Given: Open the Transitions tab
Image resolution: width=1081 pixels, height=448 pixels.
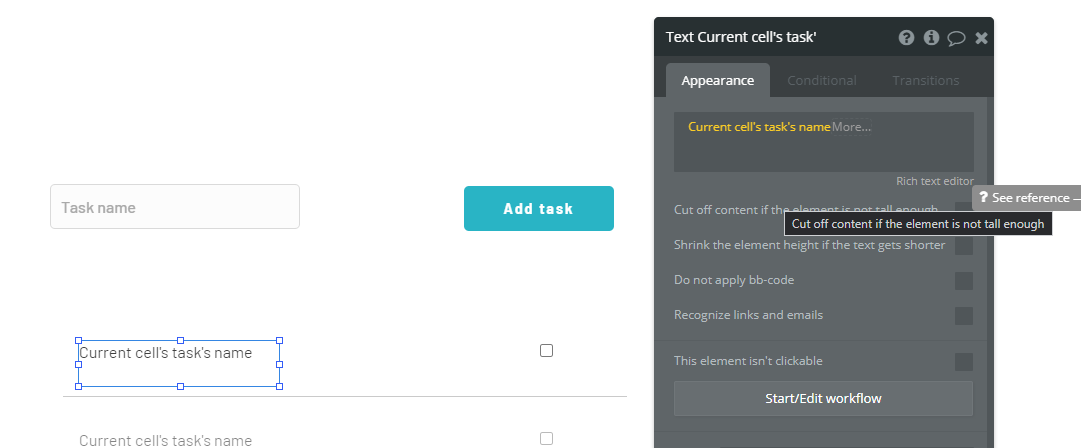Looking at the screenshot, I should [x=925, y=80].
